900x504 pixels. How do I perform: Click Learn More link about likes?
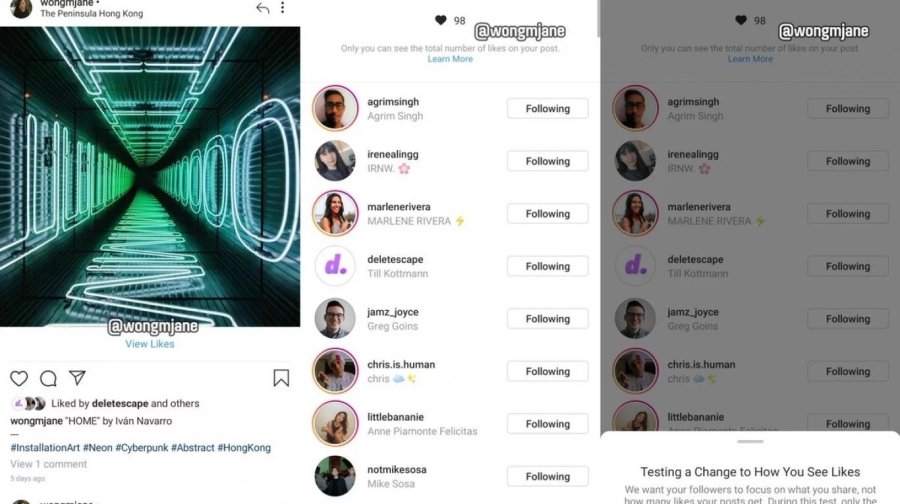tap(450, 59)
